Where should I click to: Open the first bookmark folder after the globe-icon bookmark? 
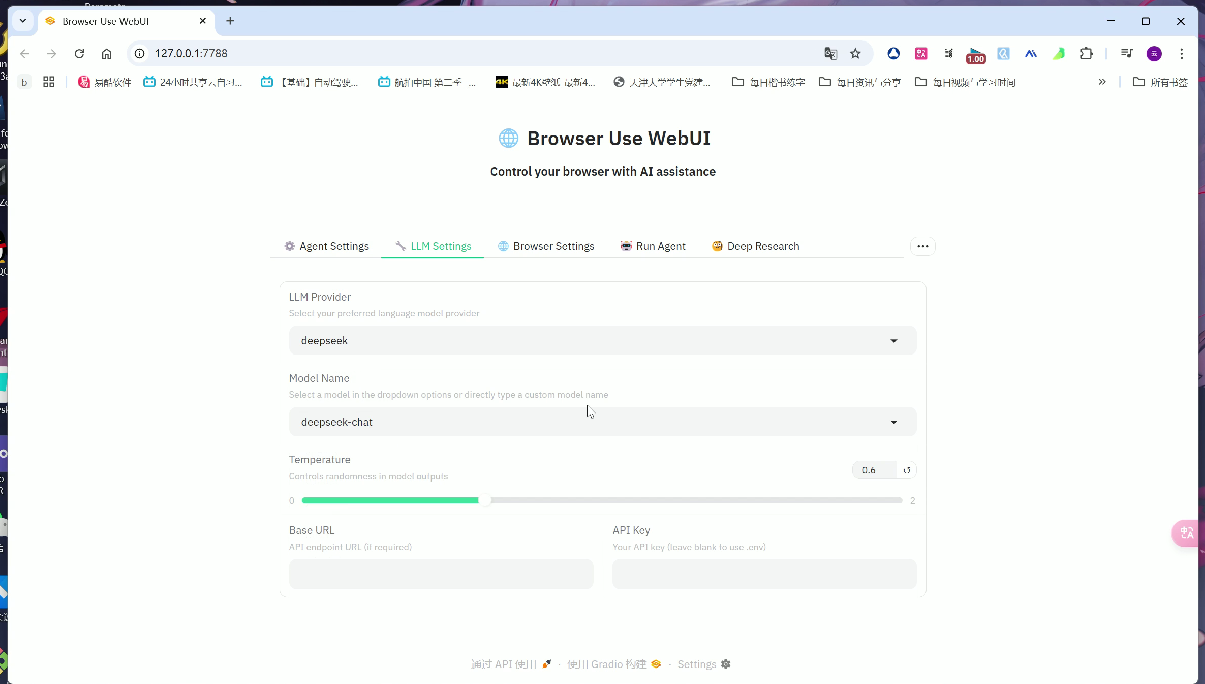[x=769, y=82]
